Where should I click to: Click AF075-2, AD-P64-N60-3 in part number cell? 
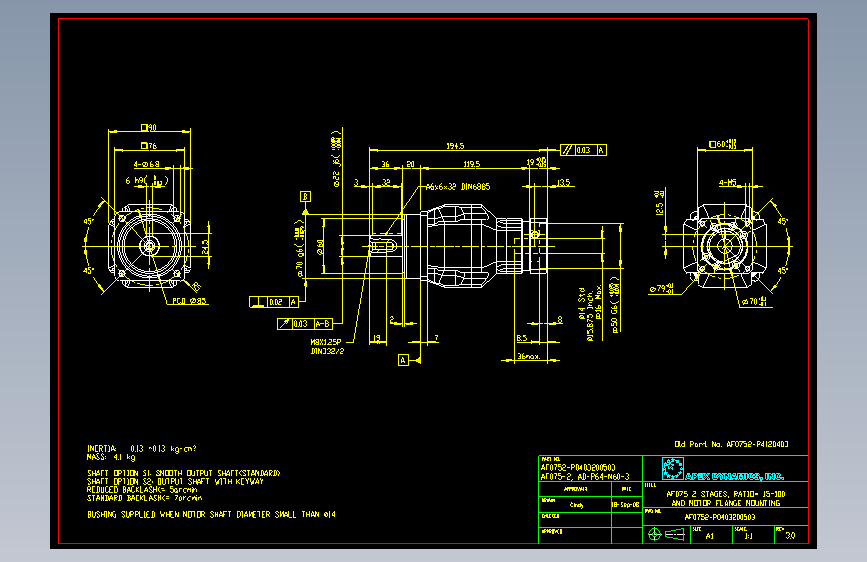pyautogui.click(x=585, y=476)
